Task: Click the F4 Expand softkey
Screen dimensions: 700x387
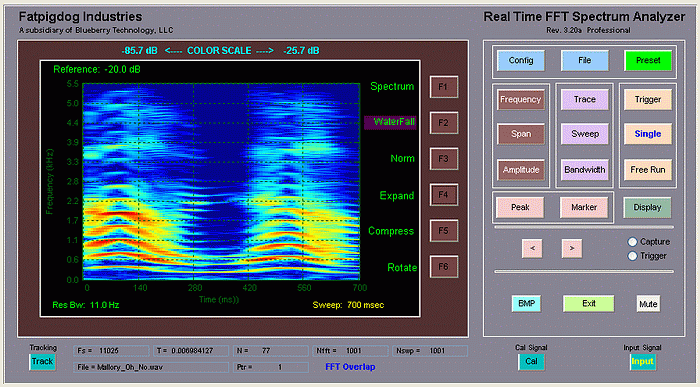Action: pos(443,195)
